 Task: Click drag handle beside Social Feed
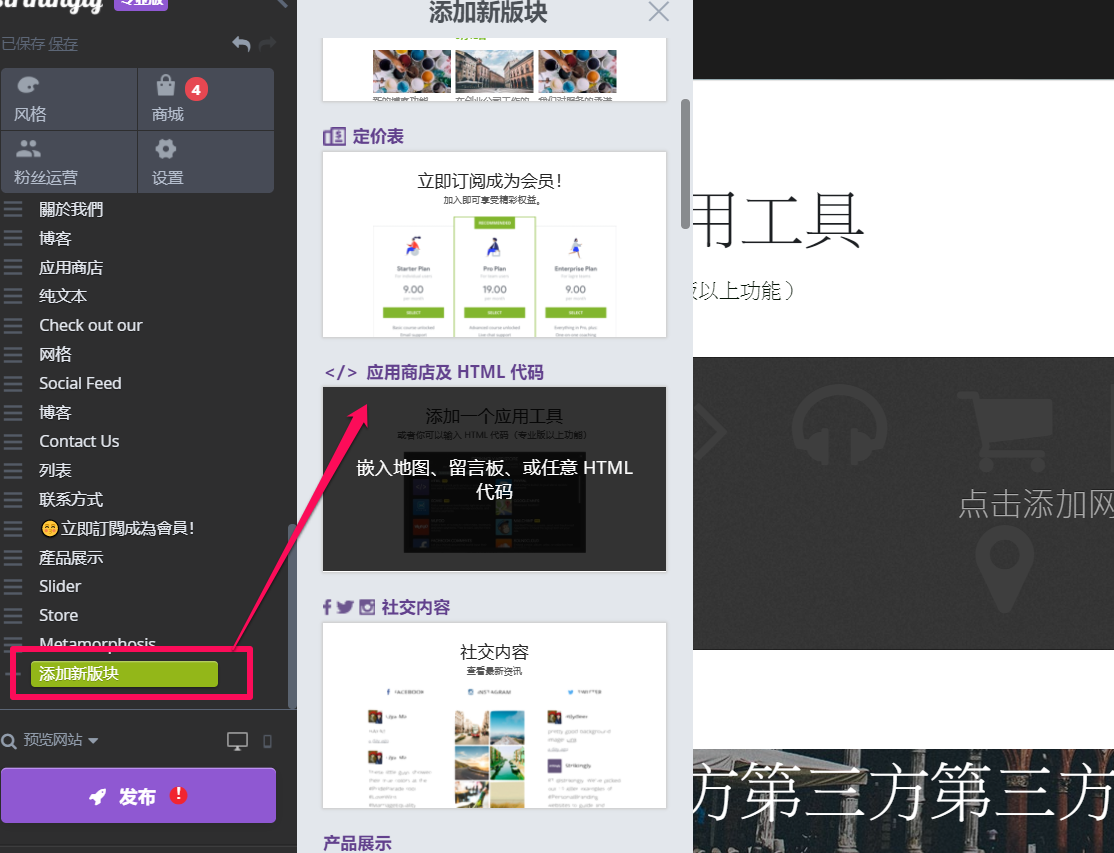click(x=13, y=384)
